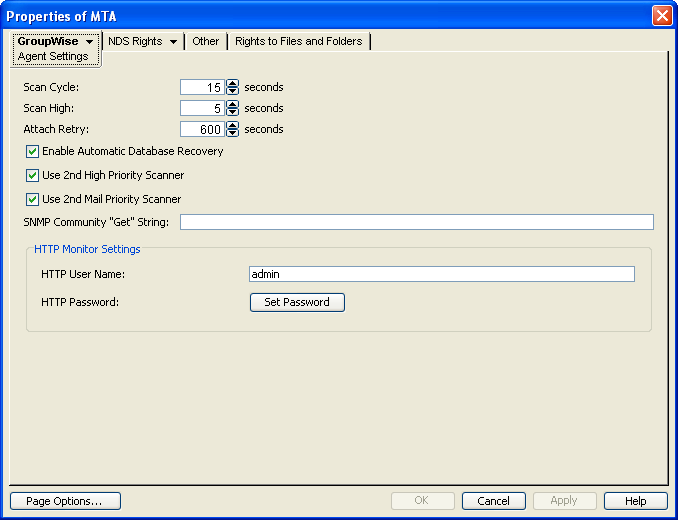Focus the Attach Retry seconds field
Image resolution: width=678 pixels, height=520 pixels.
[202, 129]
